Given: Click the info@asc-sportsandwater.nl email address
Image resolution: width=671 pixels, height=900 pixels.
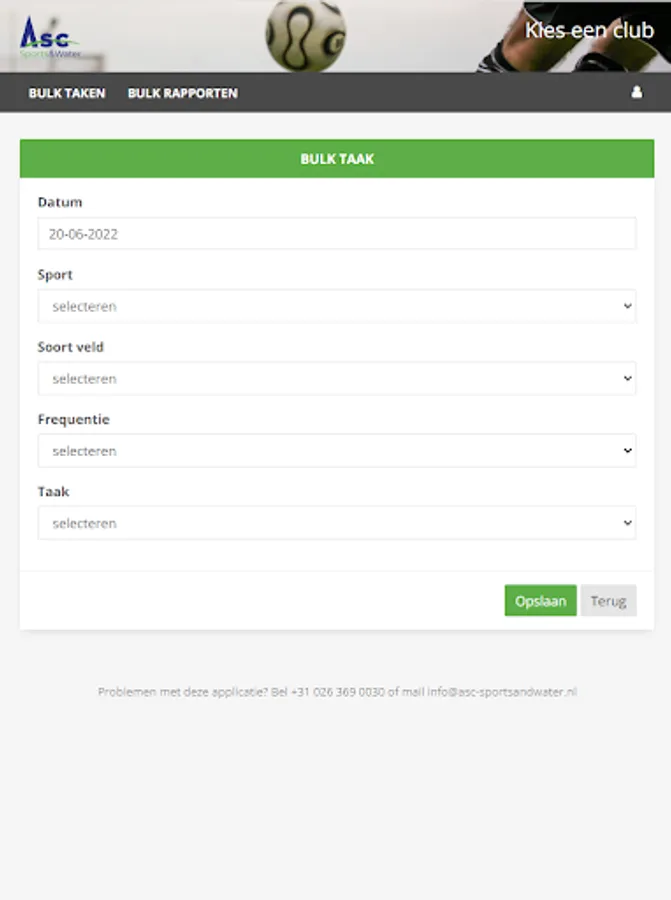Looking at the screenshot, I should click(502, 692).
